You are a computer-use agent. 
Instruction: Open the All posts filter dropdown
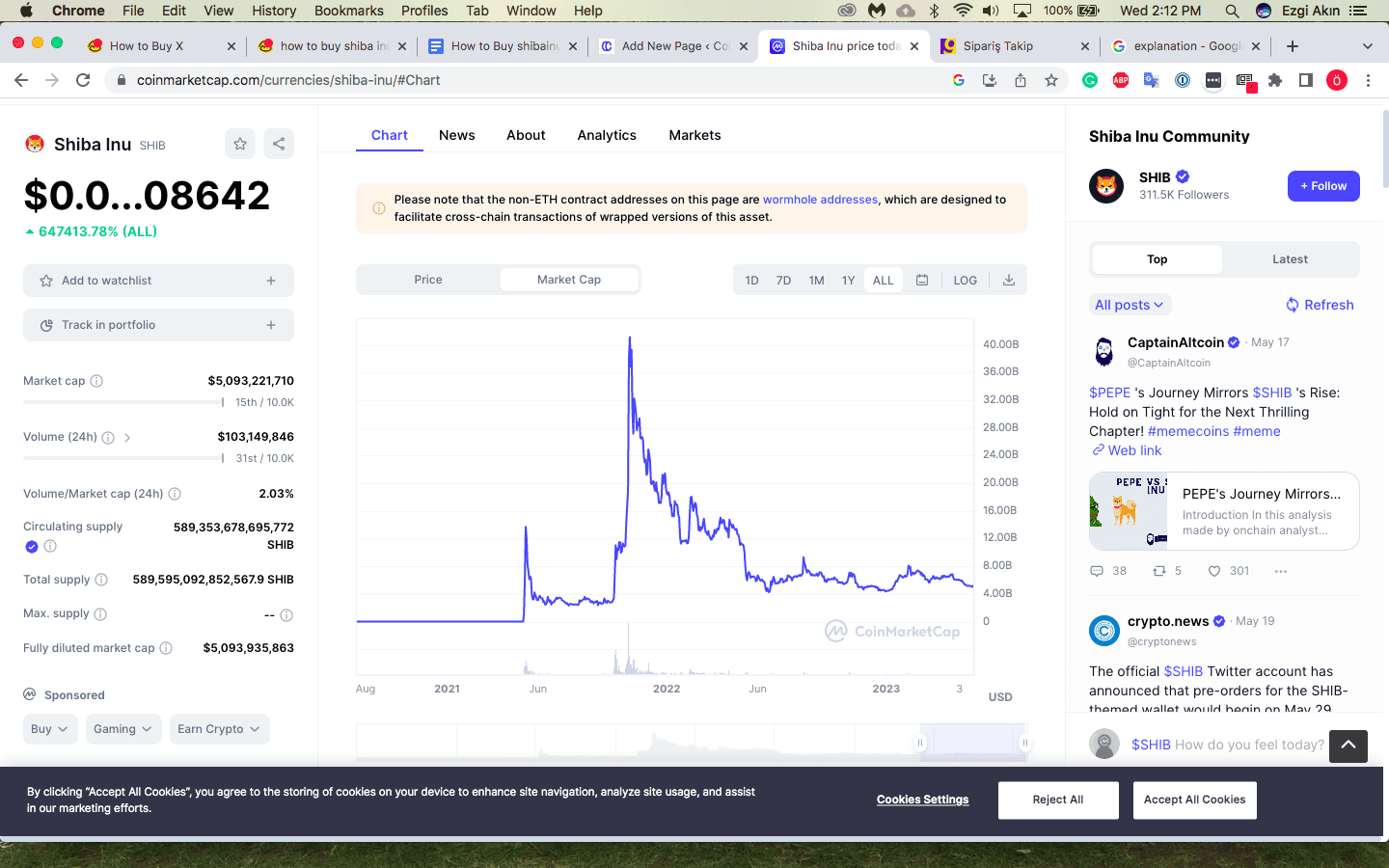1130,305
